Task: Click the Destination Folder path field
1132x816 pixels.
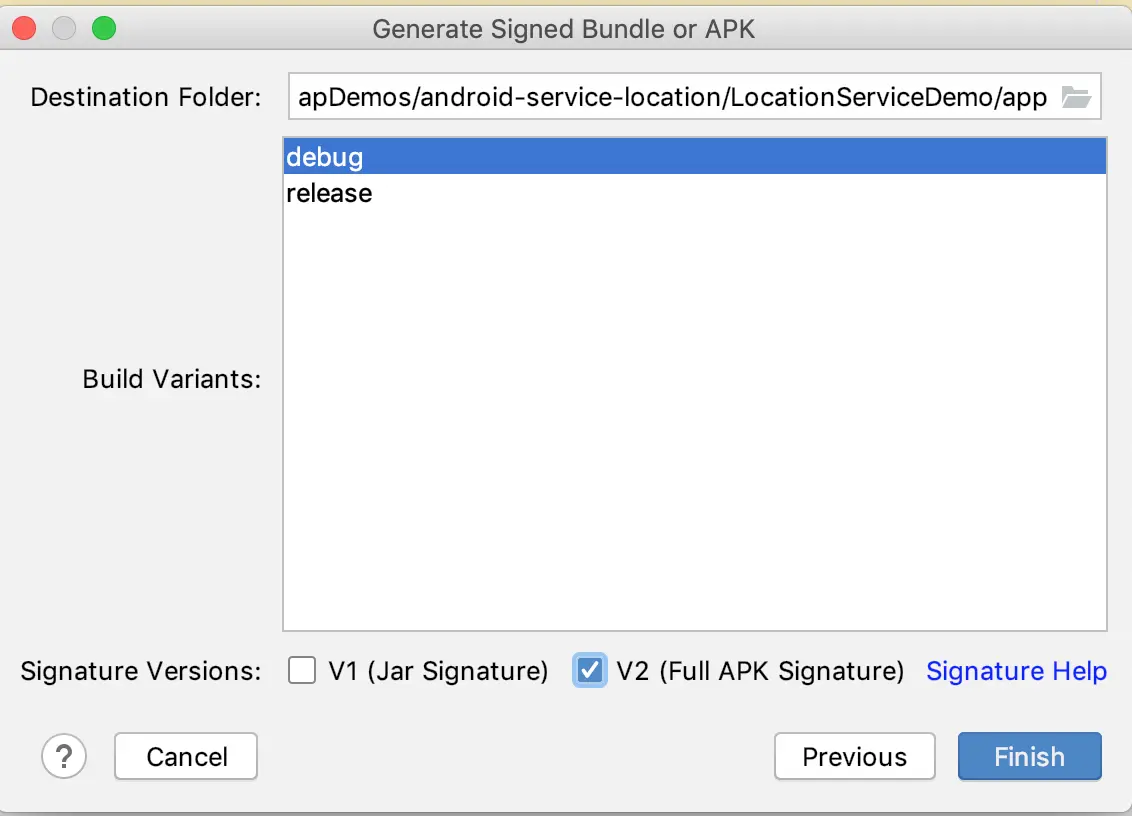Action: [x=670, y=97]
